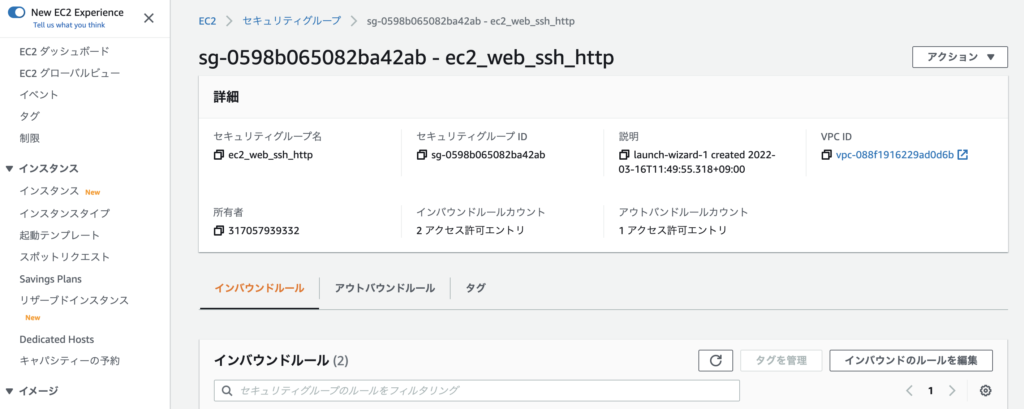Image resolution: width=1024 pixels, height=409 pixels.
Task: Open Dedicated Hosts in the sidebar
Action: pyautogui.click(x=57, y=340)
